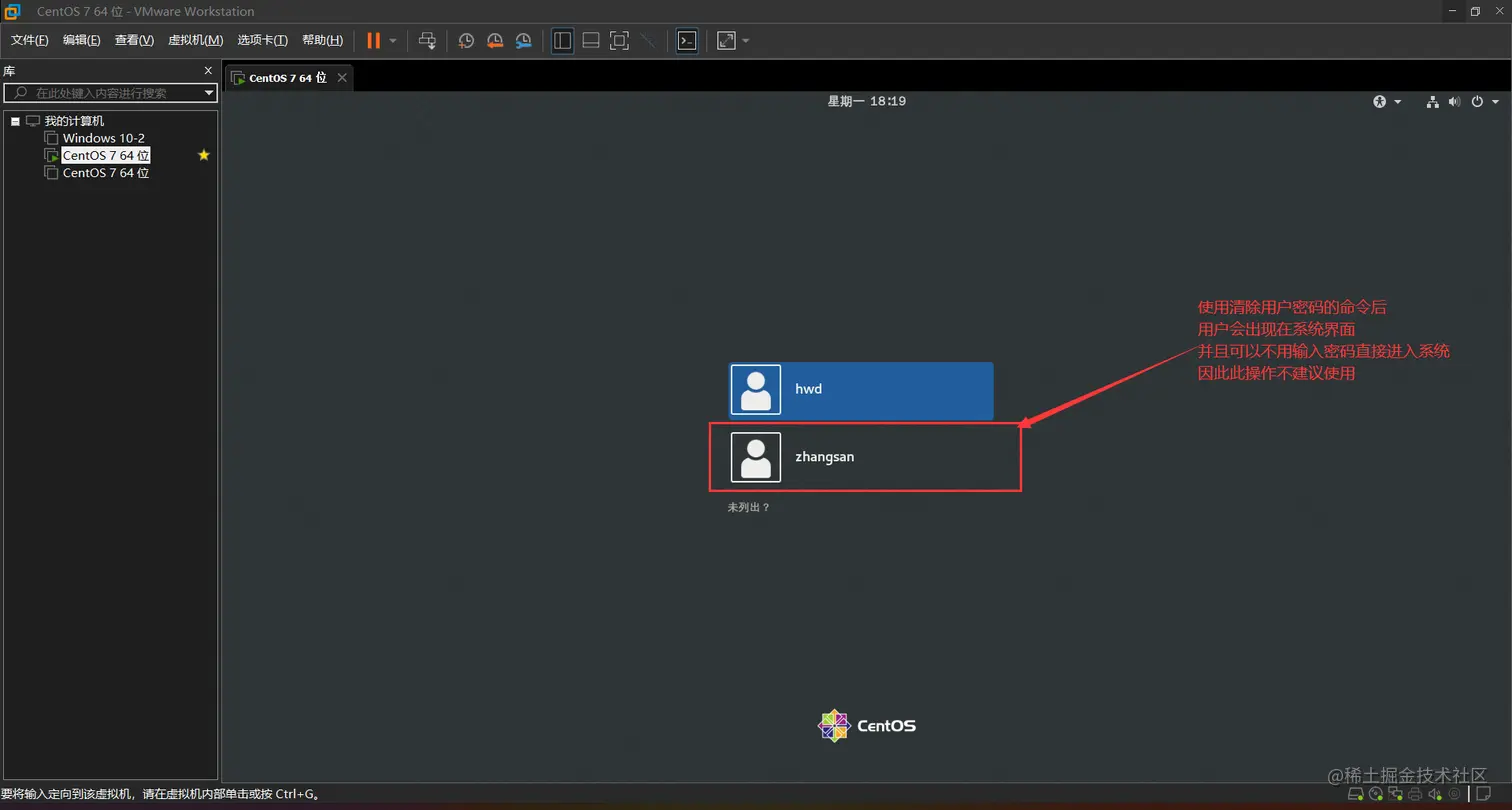Show the console view

click(687, 40)
